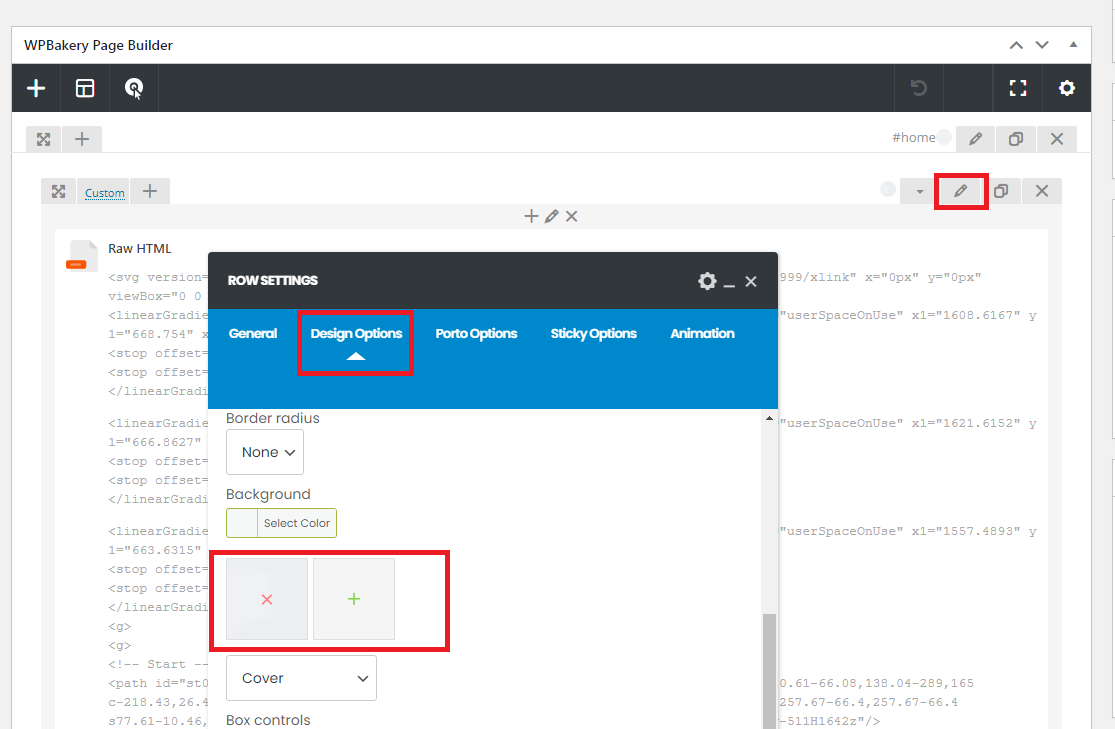Collapse the WPBakery Page Builder panel
This screenshot has width=1115, height=729.
point(1073,44)
